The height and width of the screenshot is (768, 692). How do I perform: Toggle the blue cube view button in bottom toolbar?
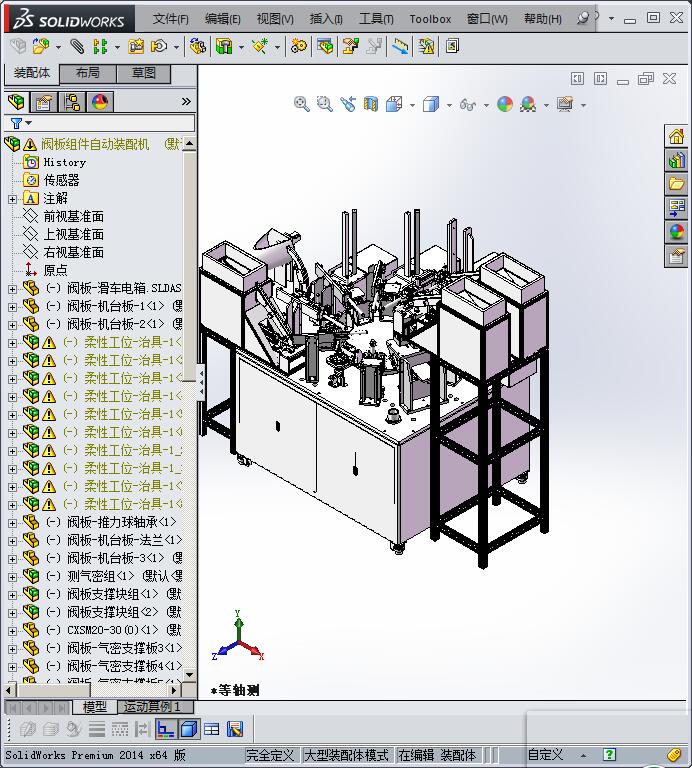pos(189,729)
